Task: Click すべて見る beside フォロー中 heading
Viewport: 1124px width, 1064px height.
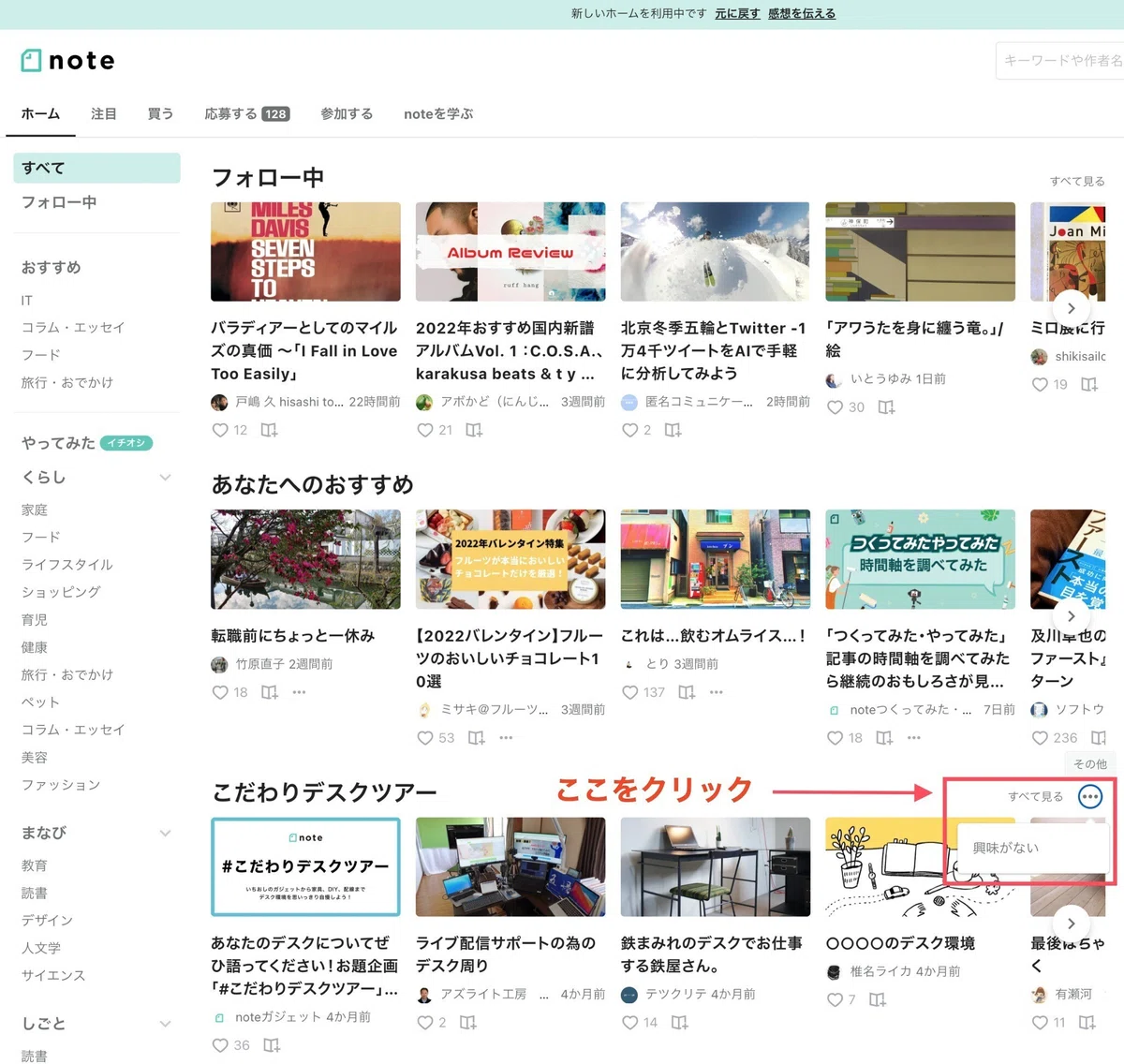Action: point(1077,182)
